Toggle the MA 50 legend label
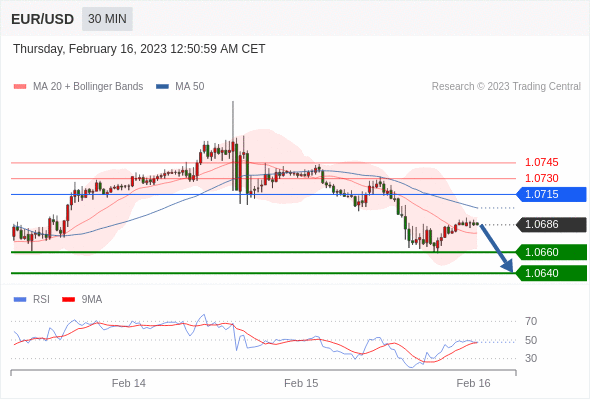Viewport: 590px width, 400px height. (190, 87)
